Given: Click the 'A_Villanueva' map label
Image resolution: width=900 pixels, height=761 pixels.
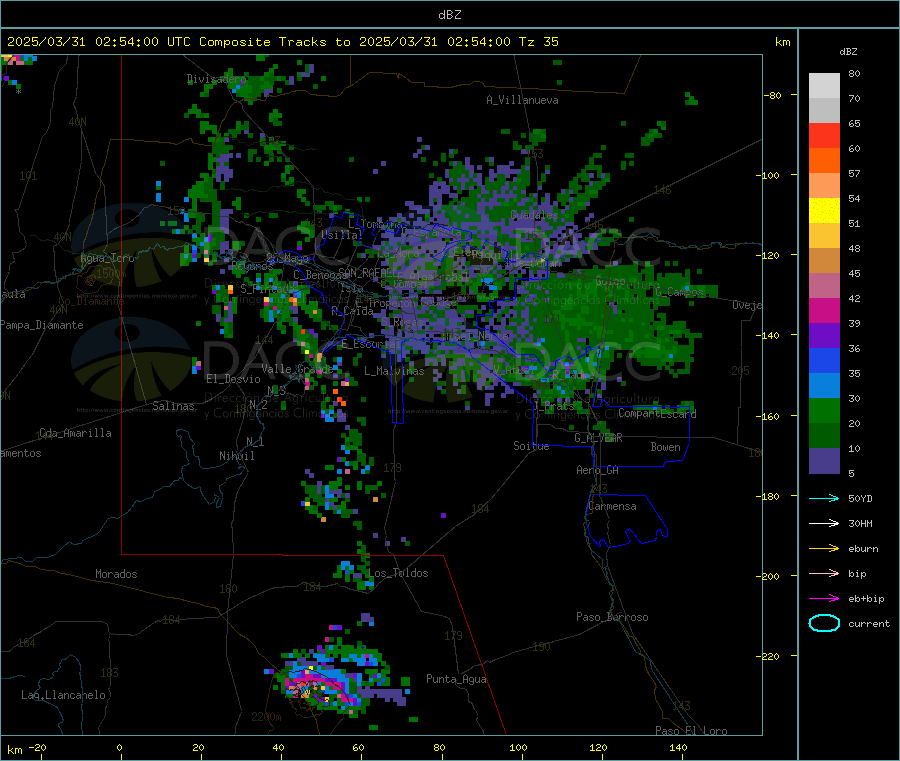Looking at the screenshot, I should [522, 100].
